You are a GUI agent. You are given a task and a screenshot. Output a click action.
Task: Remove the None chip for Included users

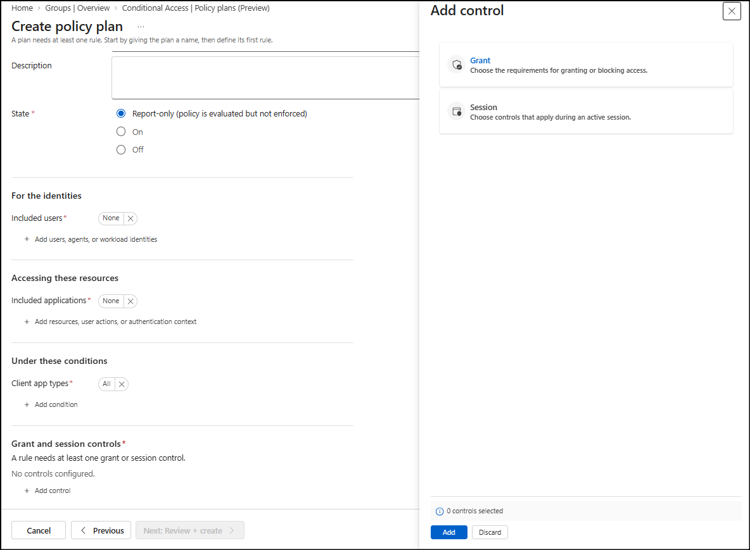tap(130, 219)
